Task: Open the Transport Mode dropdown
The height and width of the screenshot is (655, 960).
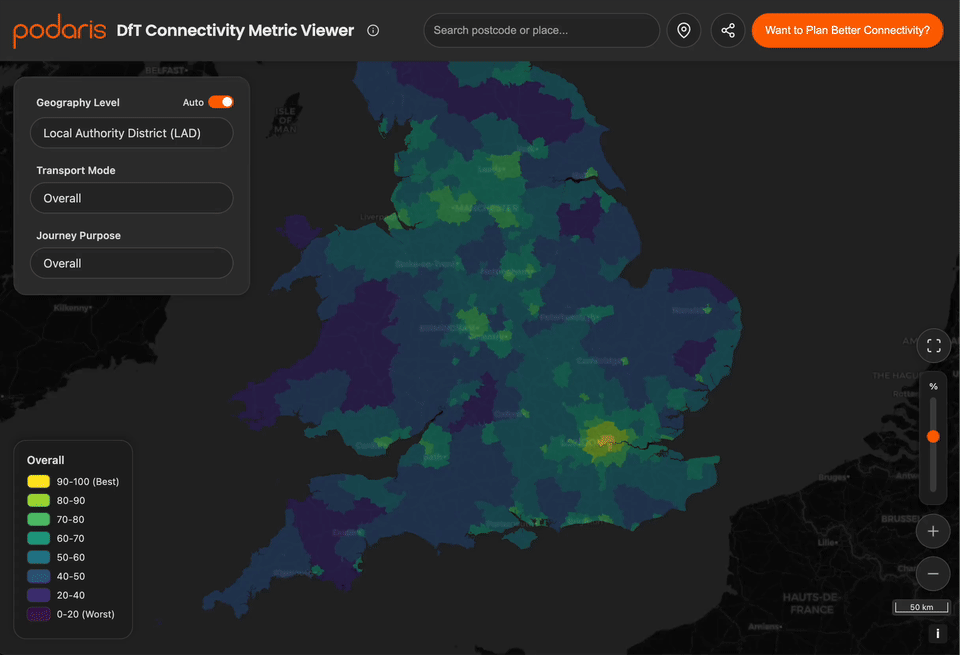Action: (x=131, y=198)
